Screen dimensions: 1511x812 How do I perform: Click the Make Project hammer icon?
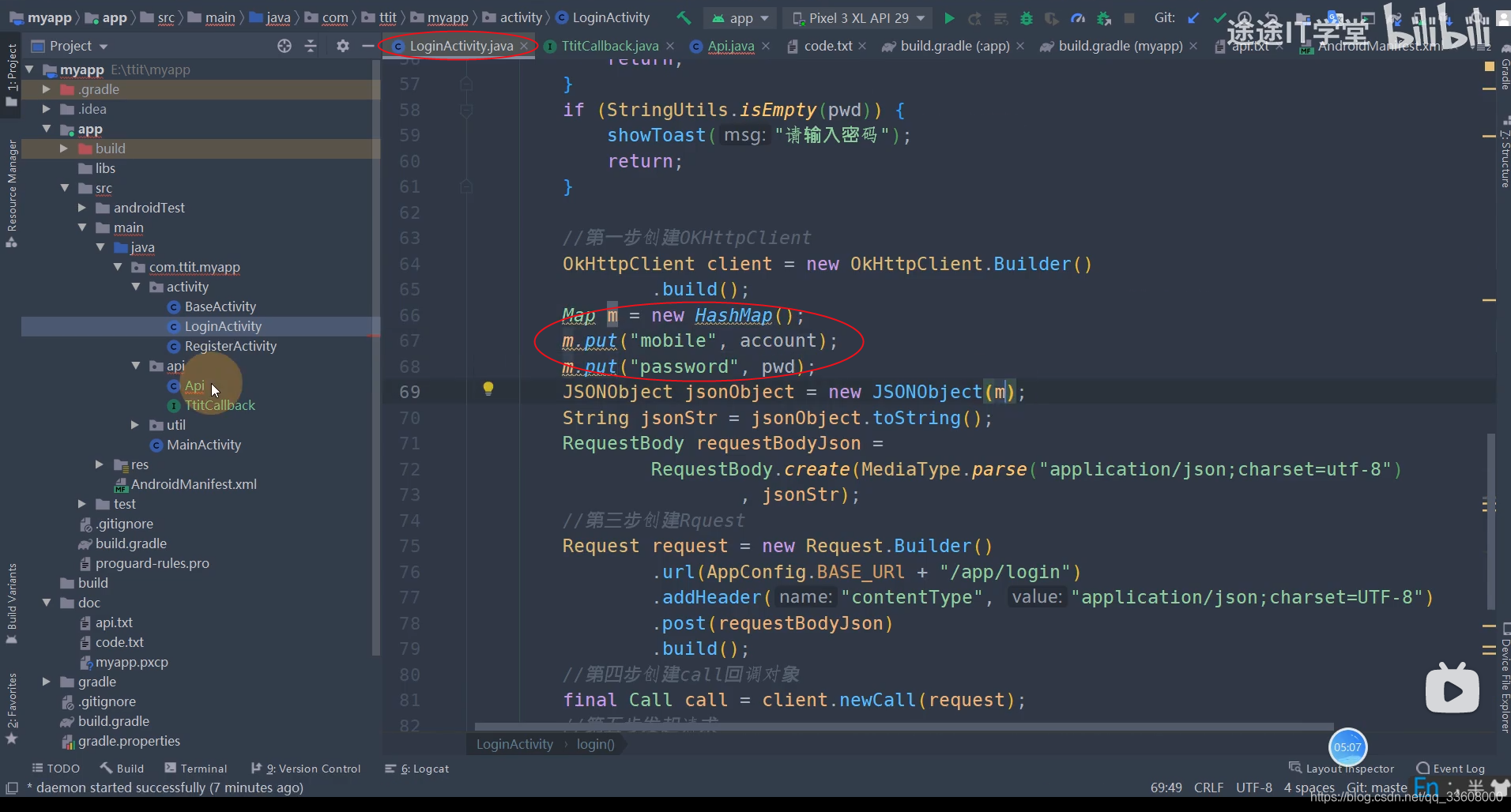click(x=684, y=17)
